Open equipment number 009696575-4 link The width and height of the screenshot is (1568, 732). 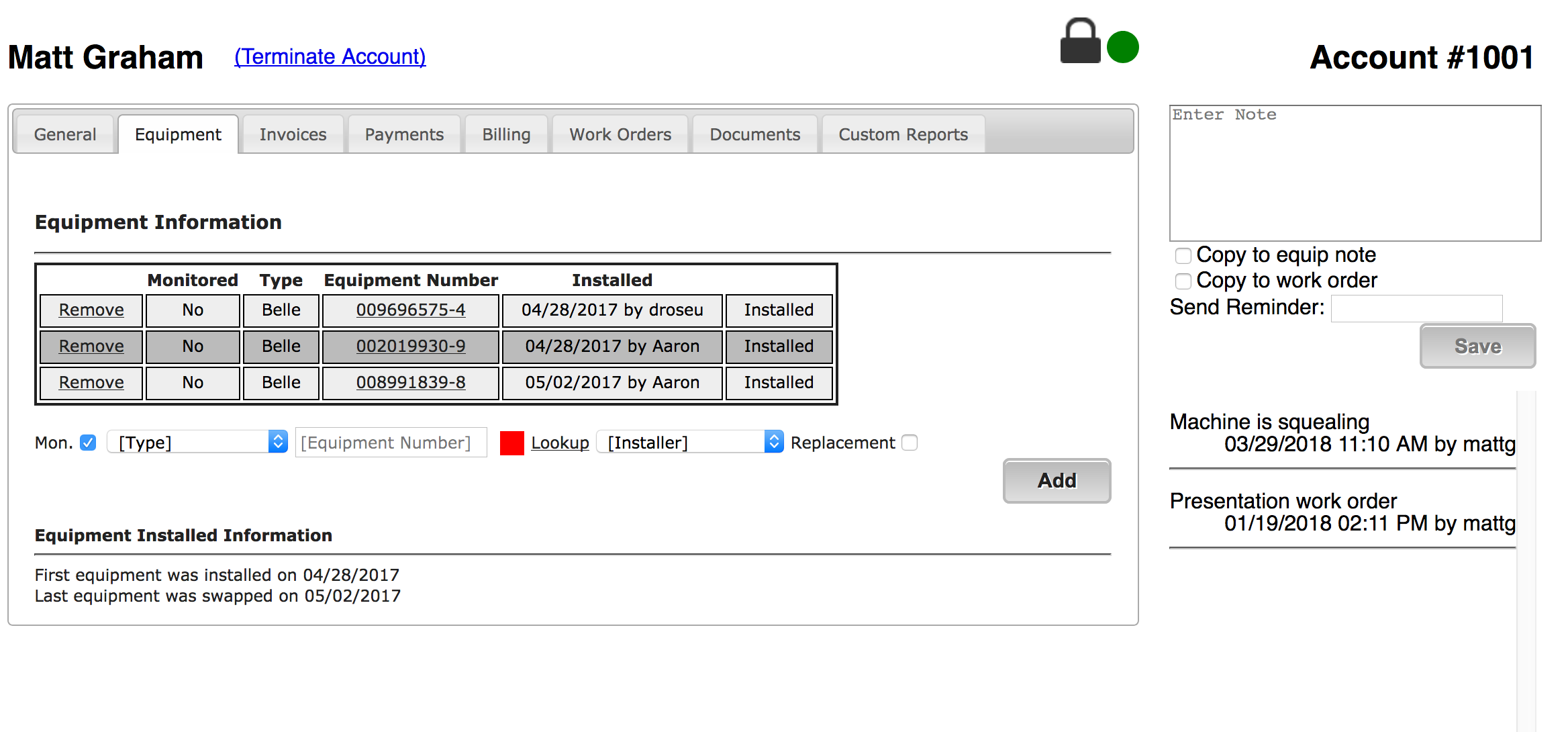[x=411, y=310]
